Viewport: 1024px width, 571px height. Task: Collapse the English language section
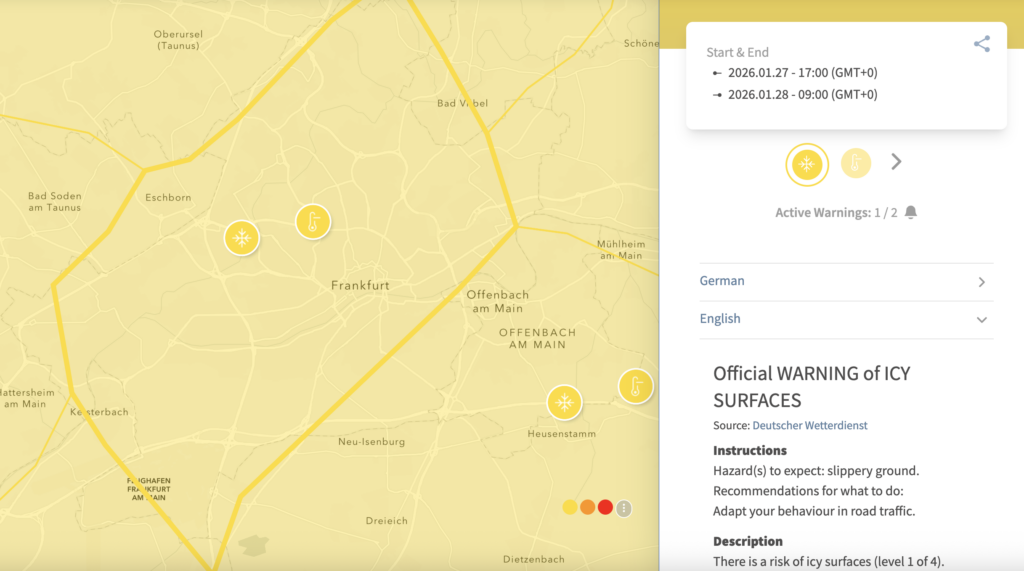tap(845, 319)
